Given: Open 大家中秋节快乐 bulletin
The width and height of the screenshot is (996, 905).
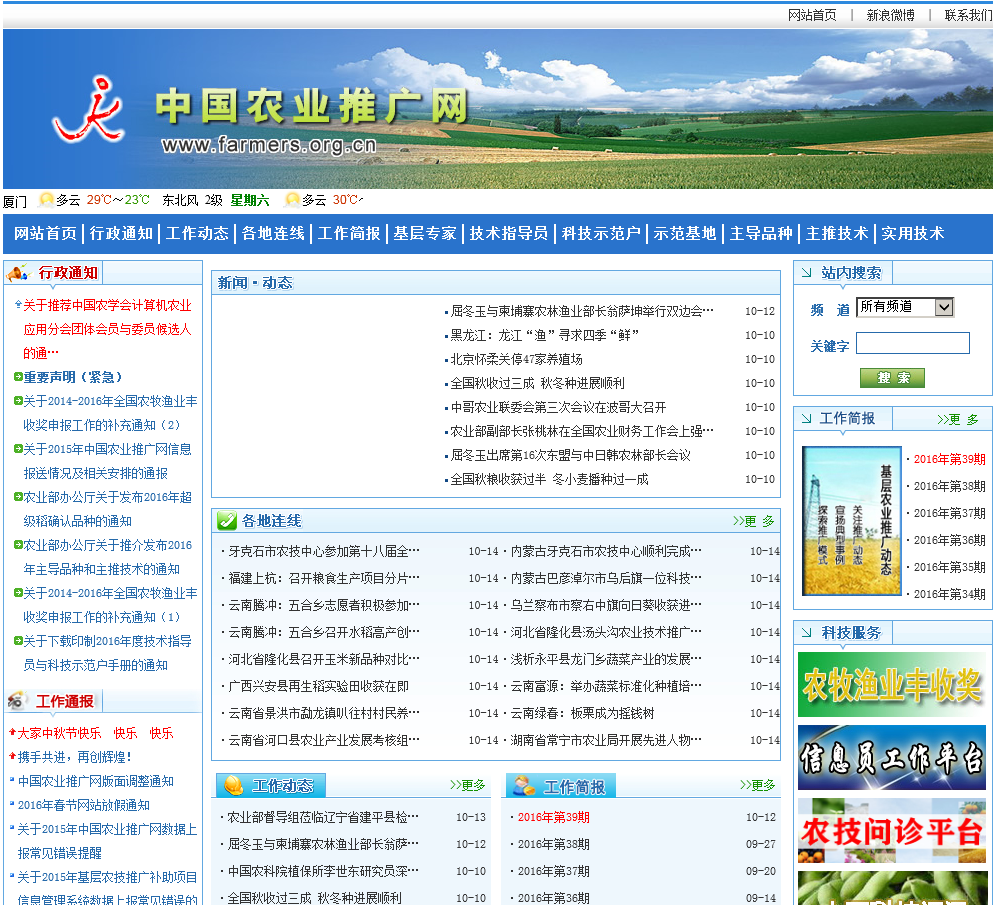Looking at the screenshot, I should click(x=95, y=733).
